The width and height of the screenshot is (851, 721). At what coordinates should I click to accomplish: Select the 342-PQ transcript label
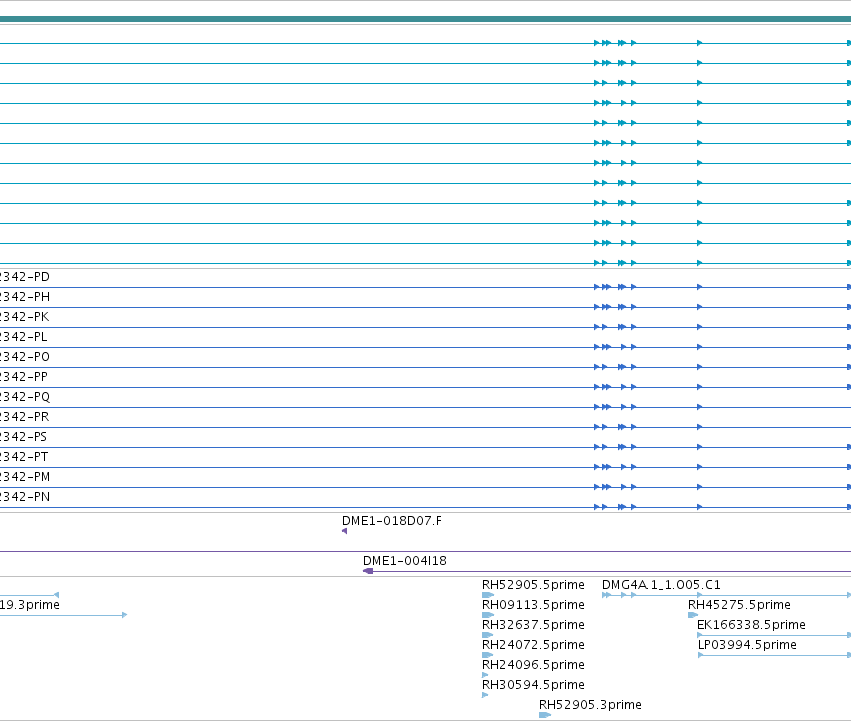[x=24, y=397]
